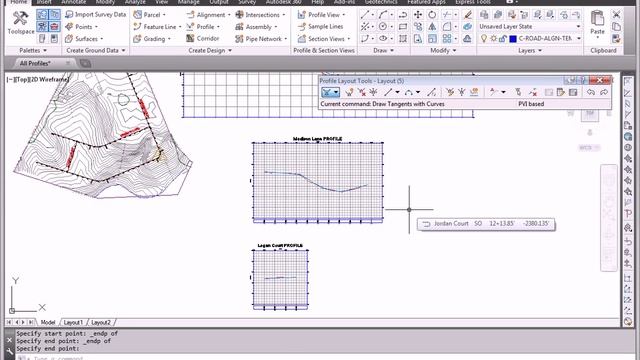Click the Feature Line button

pyautogui.click(x=157, y=27)
